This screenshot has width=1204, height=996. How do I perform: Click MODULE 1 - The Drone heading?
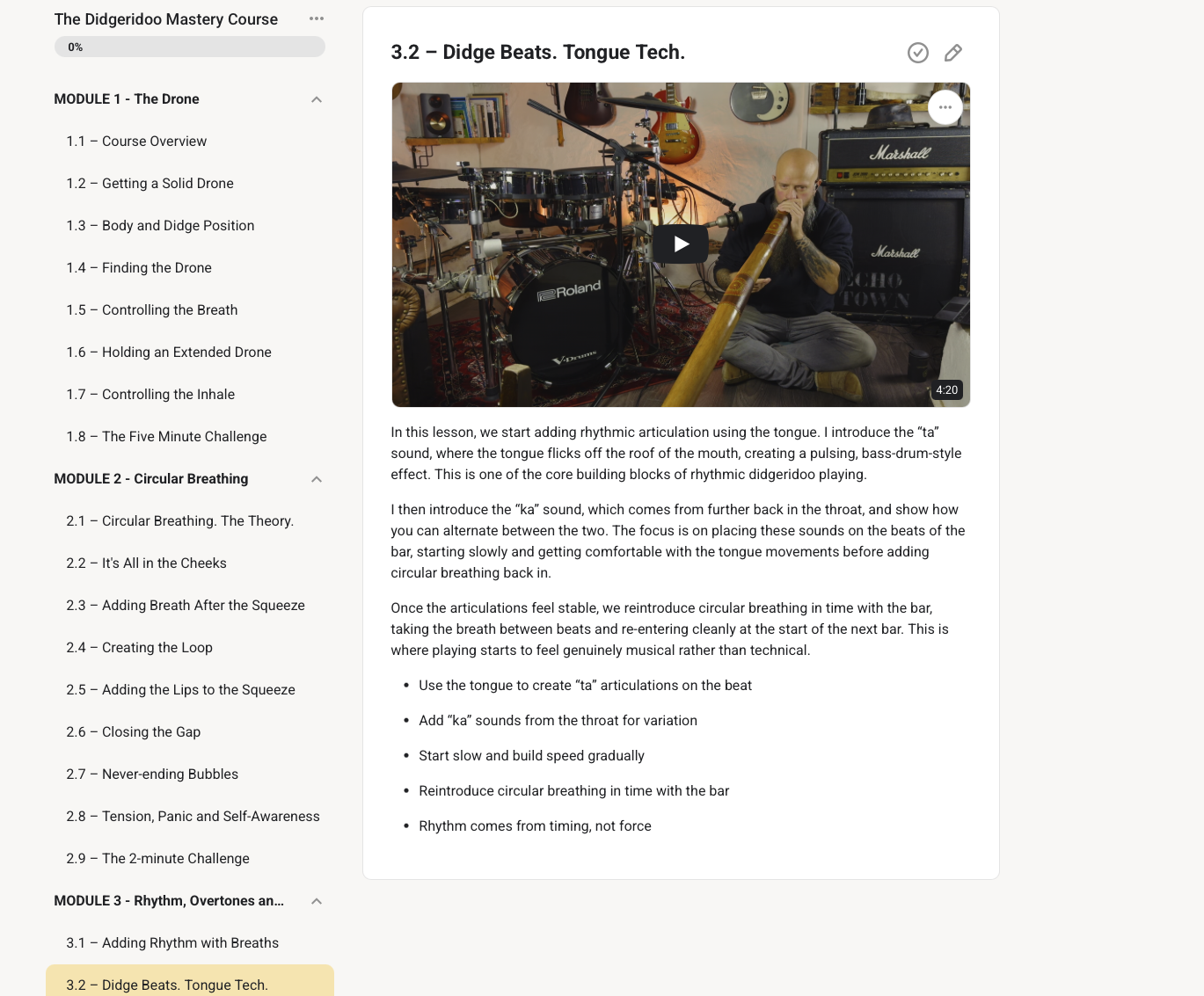(127, 99)
